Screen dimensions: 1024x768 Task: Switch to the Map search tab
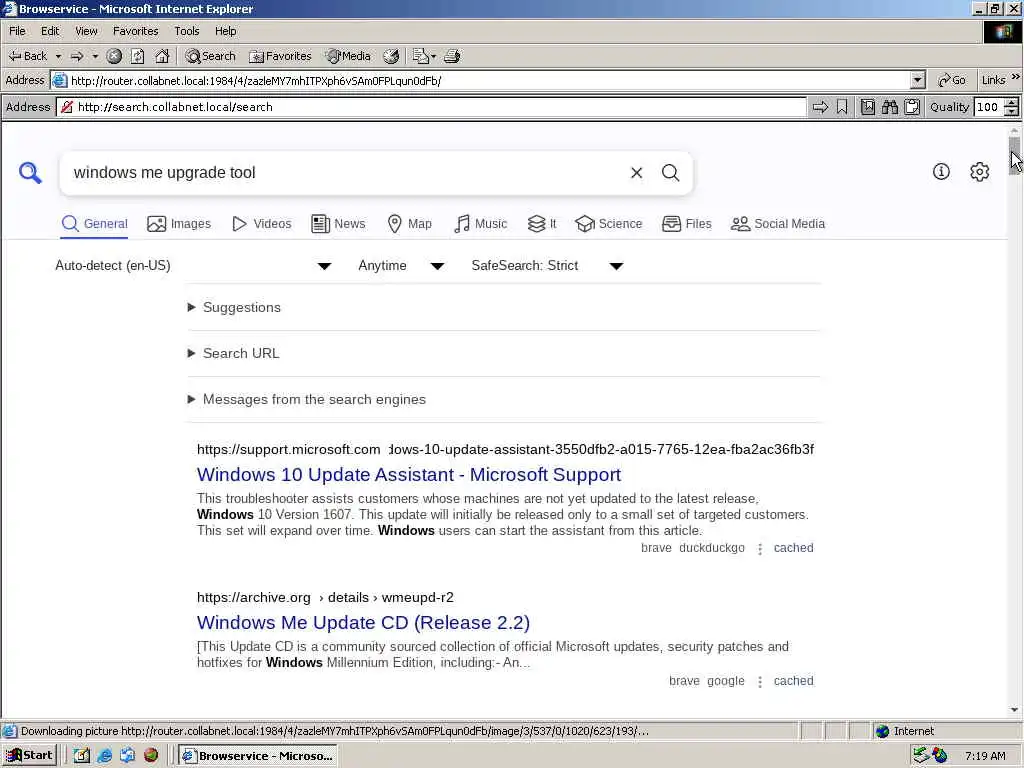(409, 224)
